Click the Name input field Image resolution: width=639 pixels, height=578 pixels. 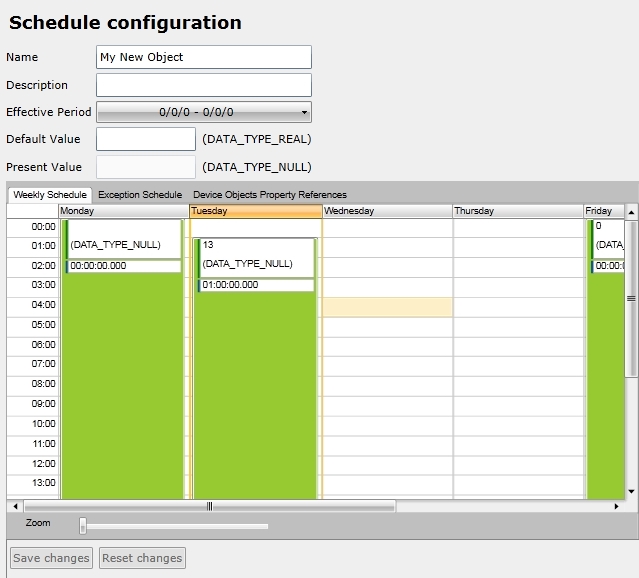point(203,57)
